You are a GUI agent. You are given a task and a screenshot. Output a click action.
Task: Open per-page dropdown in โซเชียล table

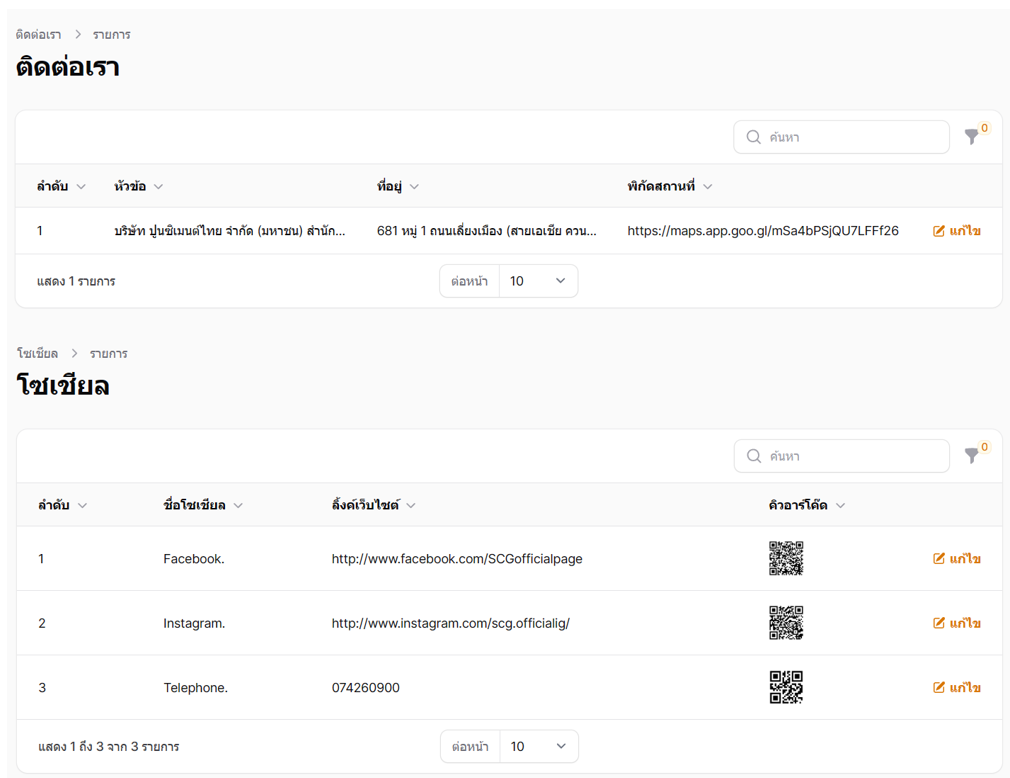tap(539, 746)
